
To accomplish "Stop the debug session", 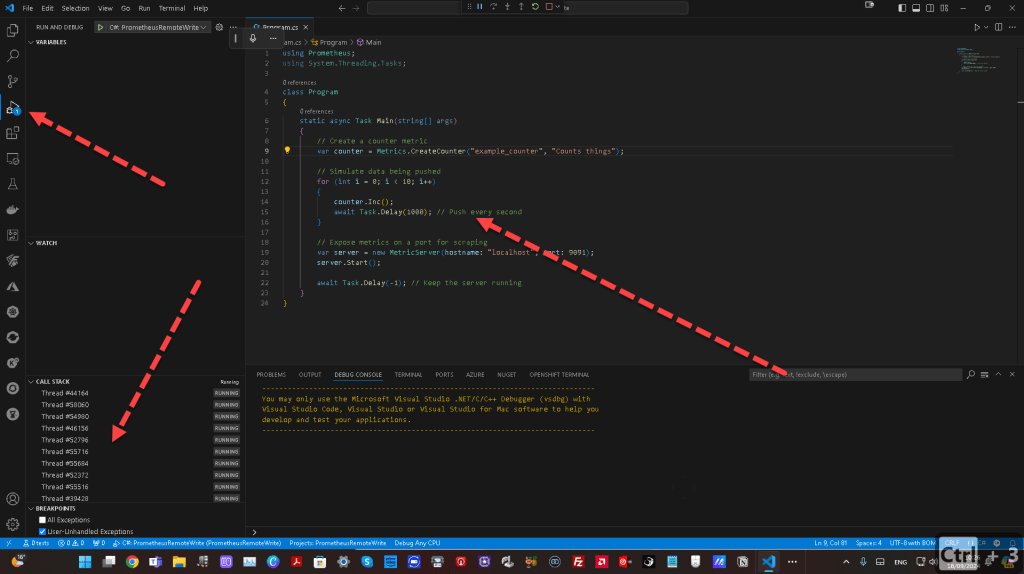I will [549, 7].
